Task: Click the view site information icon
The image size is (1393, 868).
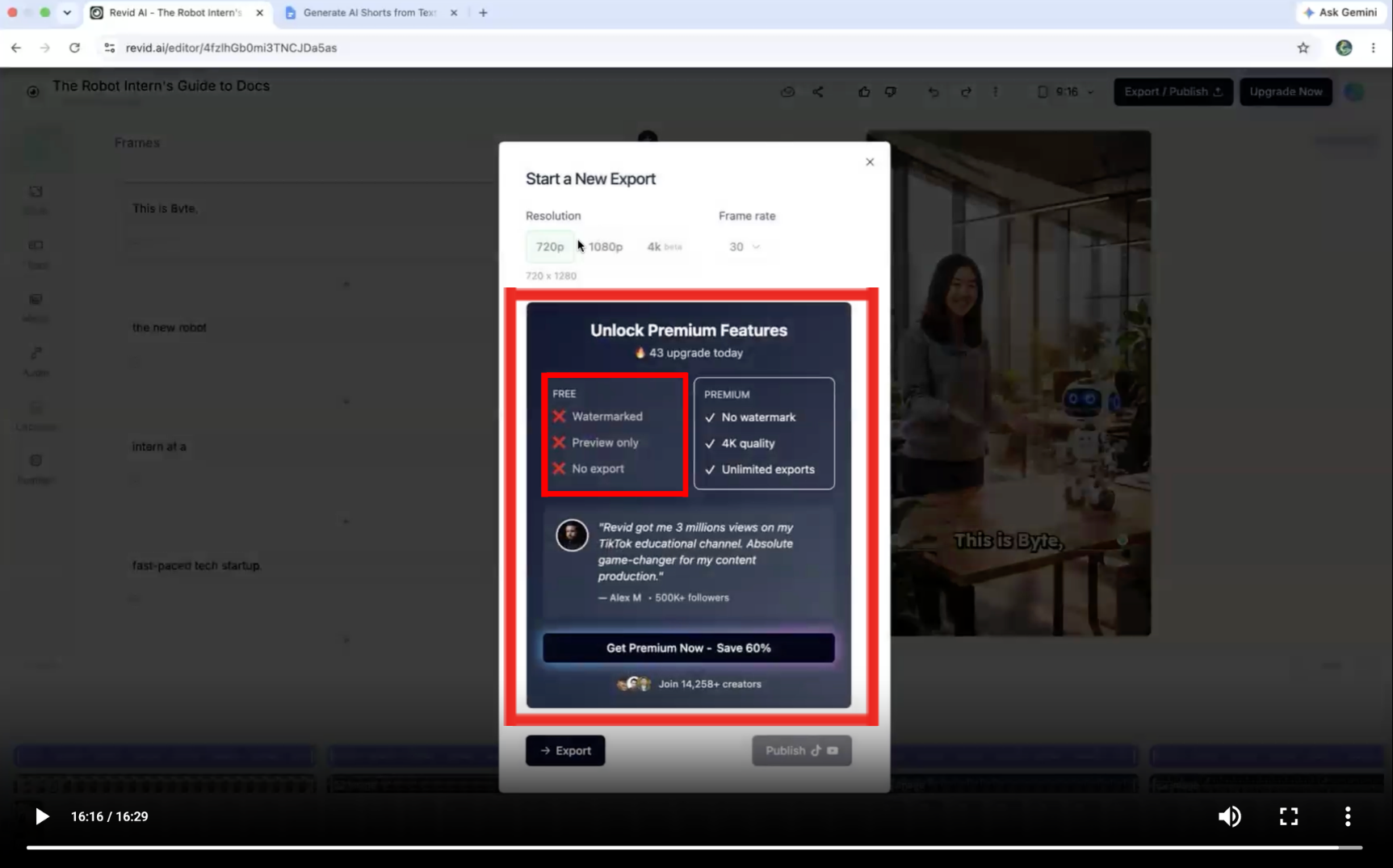Action: pyautogui.click(x=110, y=48)
